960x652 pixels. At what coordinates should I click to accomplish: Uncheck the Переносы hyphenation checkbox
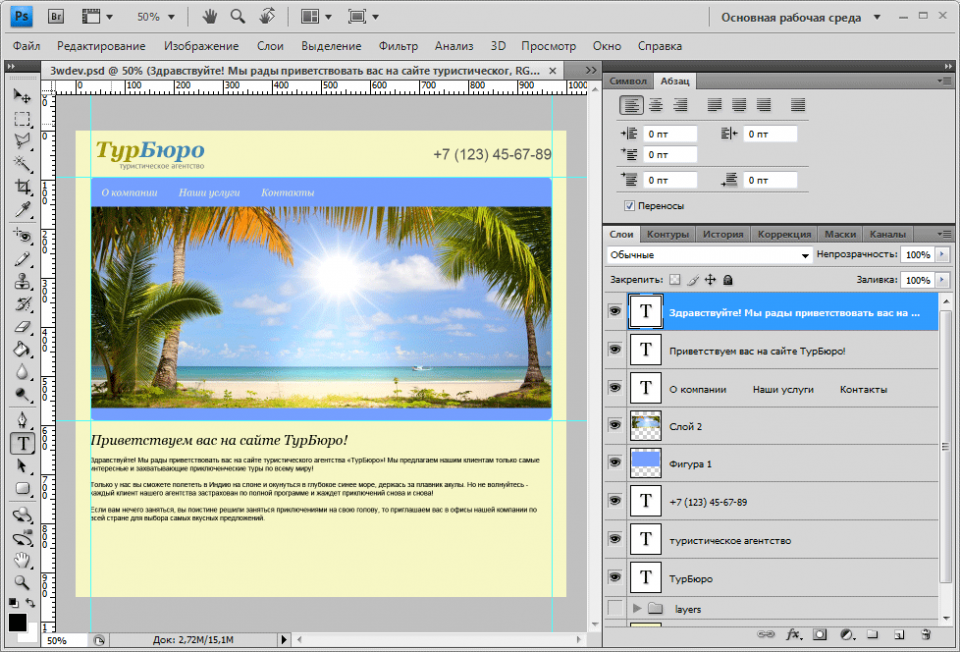(x=629, y=205)
